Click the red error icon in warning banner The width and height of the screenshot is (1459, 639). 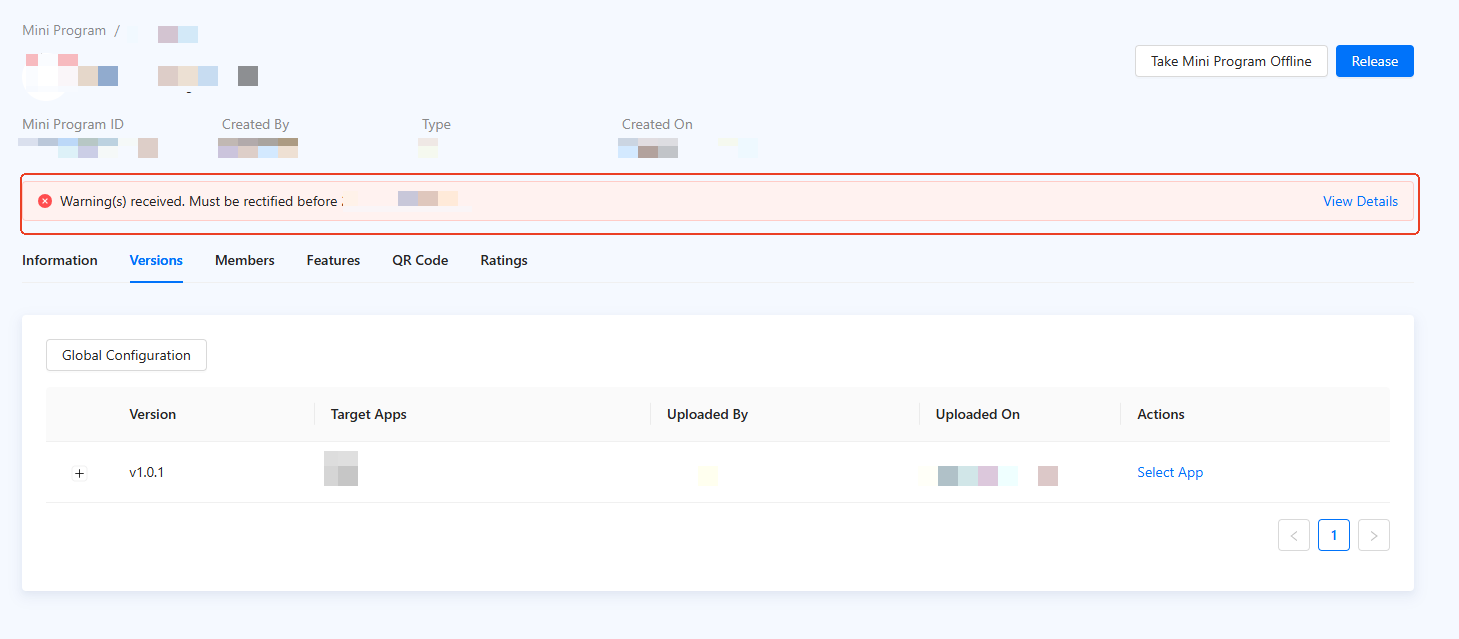[45, 201]
